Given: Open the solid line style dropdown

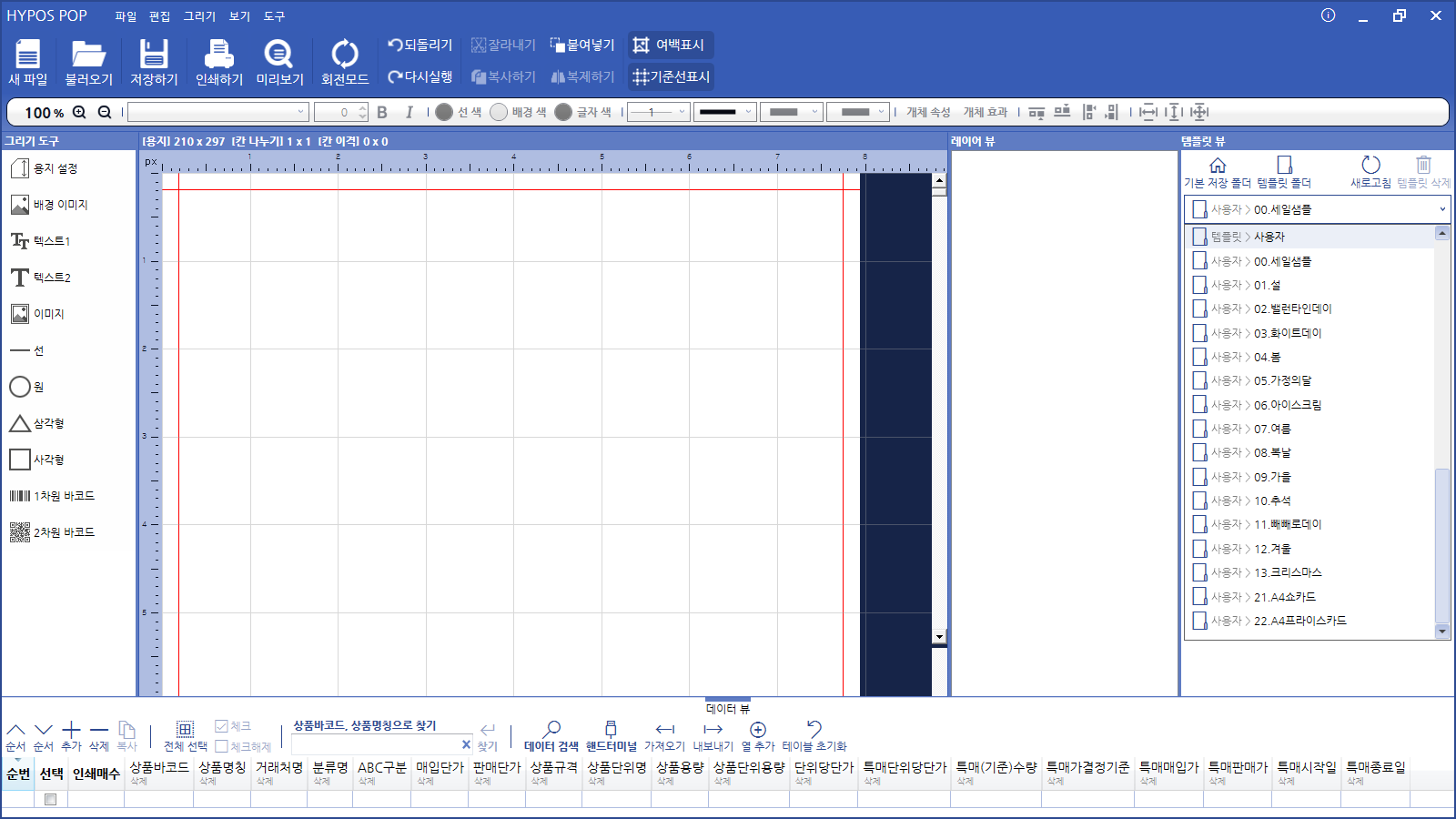Looking at the screenshot, I should [725, 112].
